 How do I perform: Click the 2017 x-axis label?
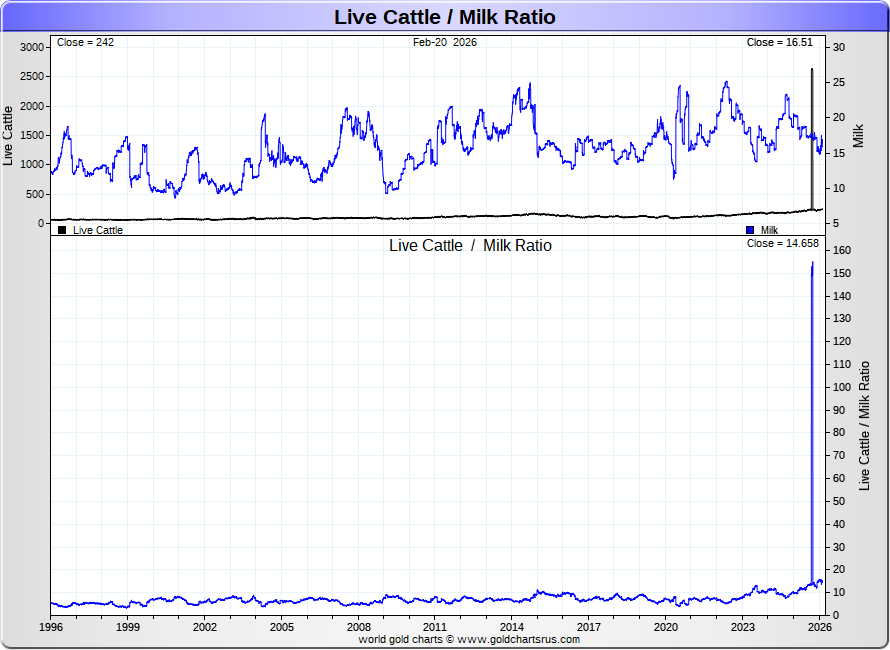click(x=589, y=627)
